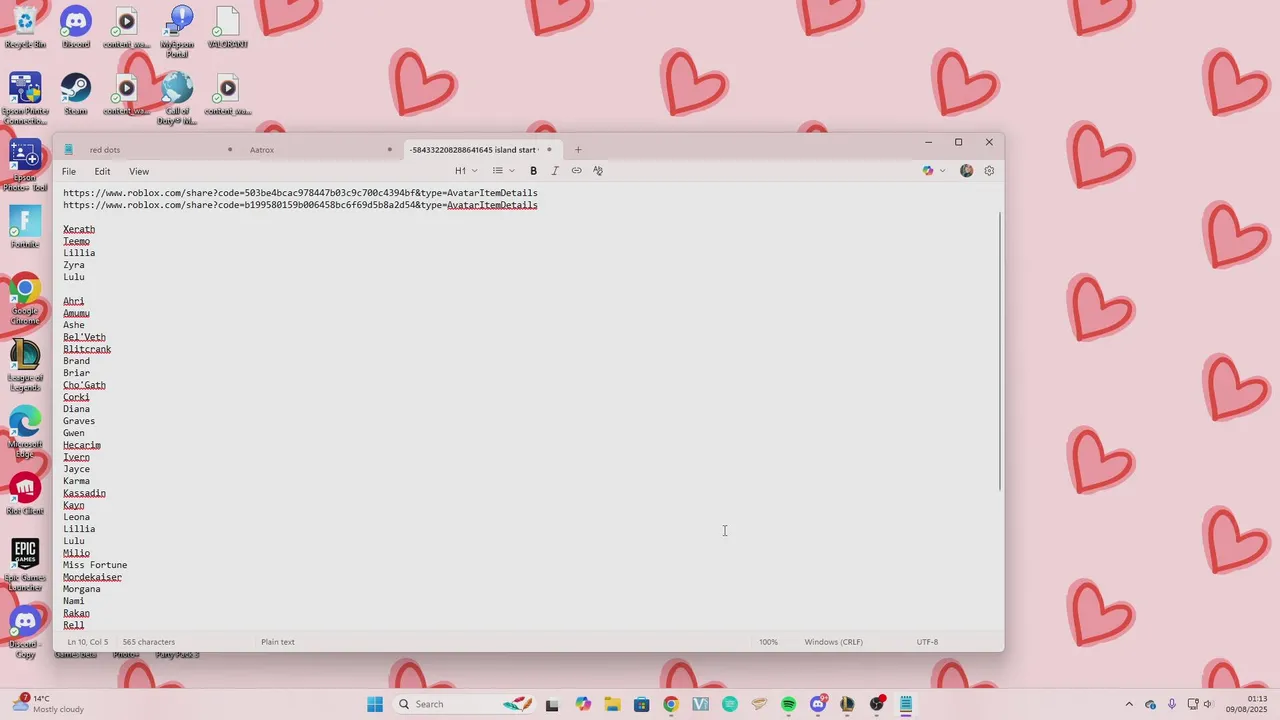Select the Google Chrome desktop shortcut
The height and width of the screenshot is (720, 1280).
pyautogui.click(x=25, y=299)
